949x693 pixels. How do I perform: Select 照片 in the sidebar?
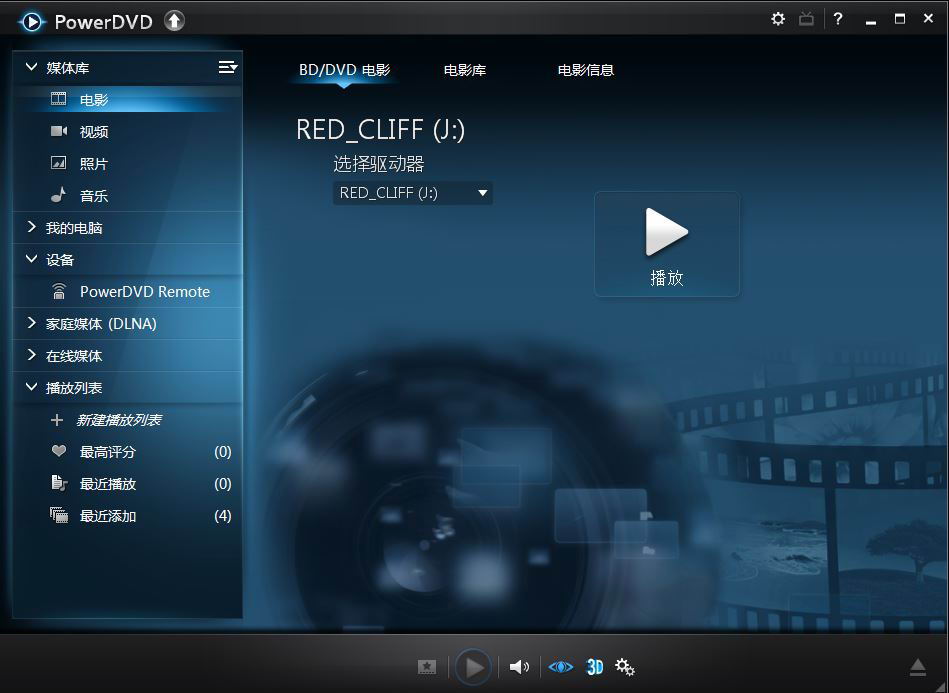tap(127, 163)
